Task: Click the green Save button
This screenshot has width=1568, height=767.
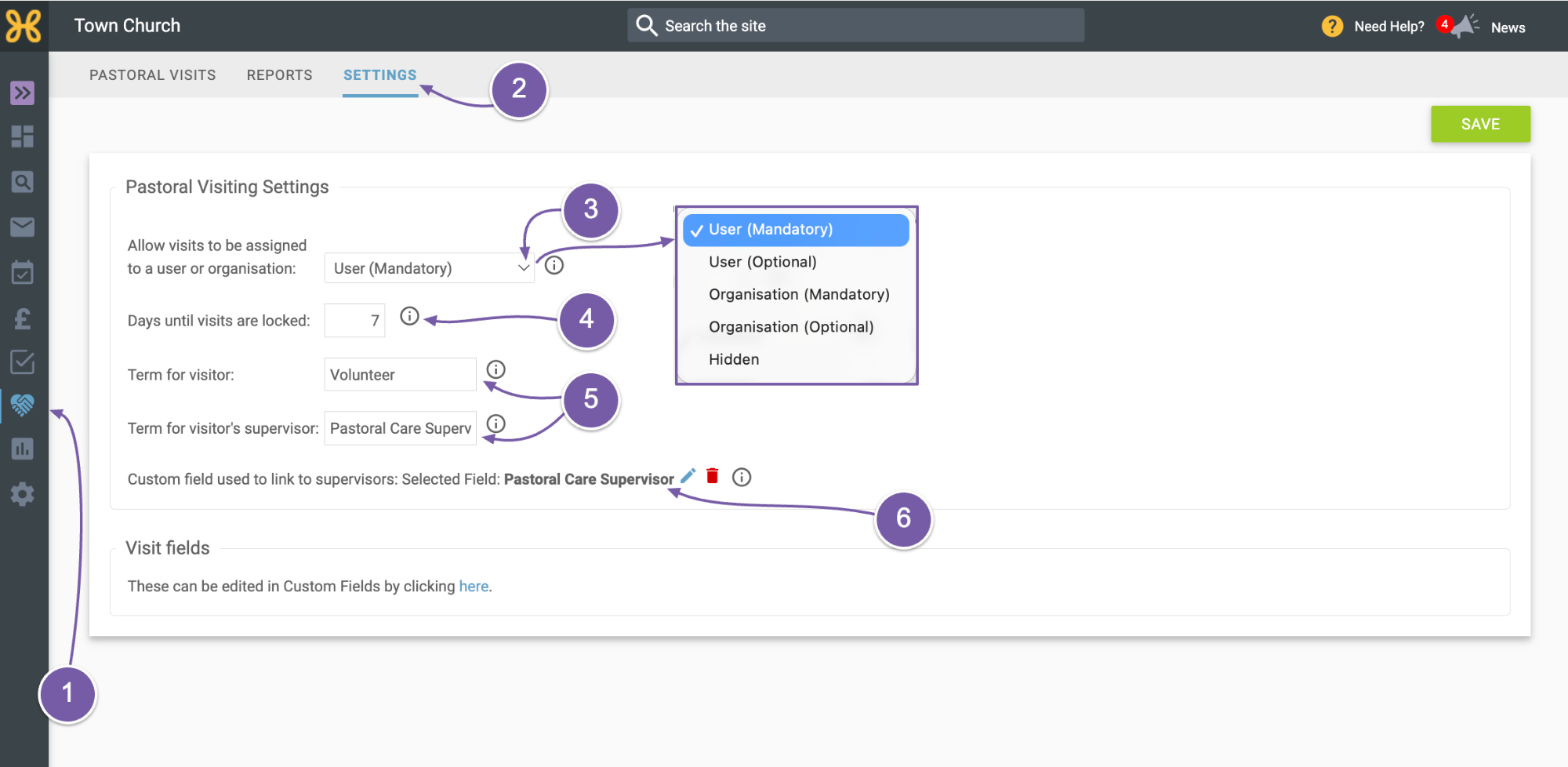Action: coord(1480,124)
